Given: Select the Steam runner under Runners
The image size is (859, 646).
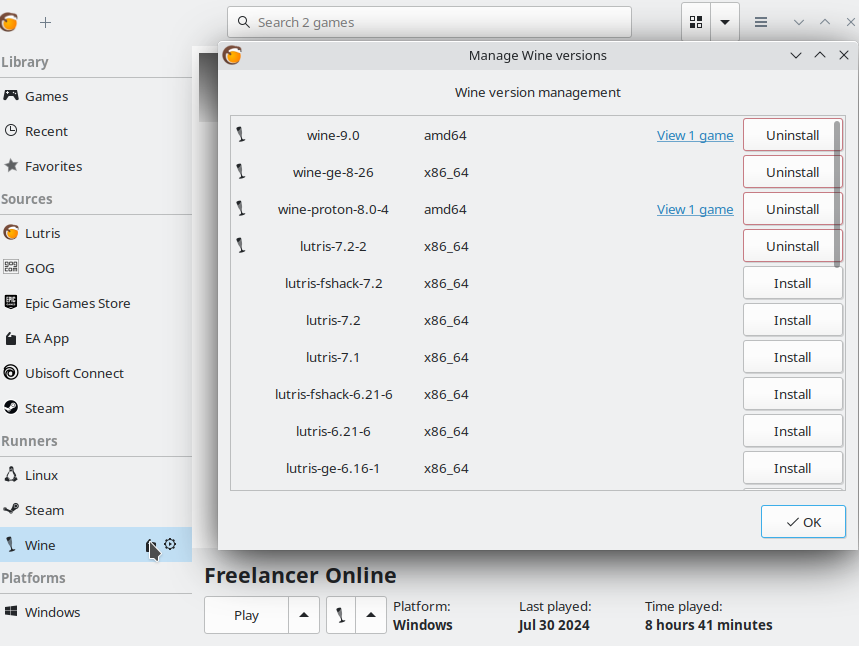Looking at the screenshot, I should 96,510.
